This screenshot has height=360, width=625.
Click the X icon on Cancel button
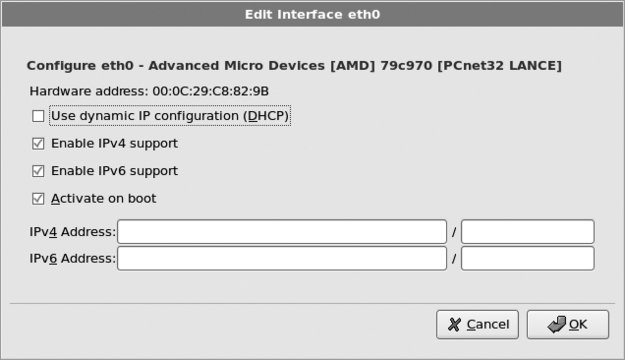click(454, 325)
